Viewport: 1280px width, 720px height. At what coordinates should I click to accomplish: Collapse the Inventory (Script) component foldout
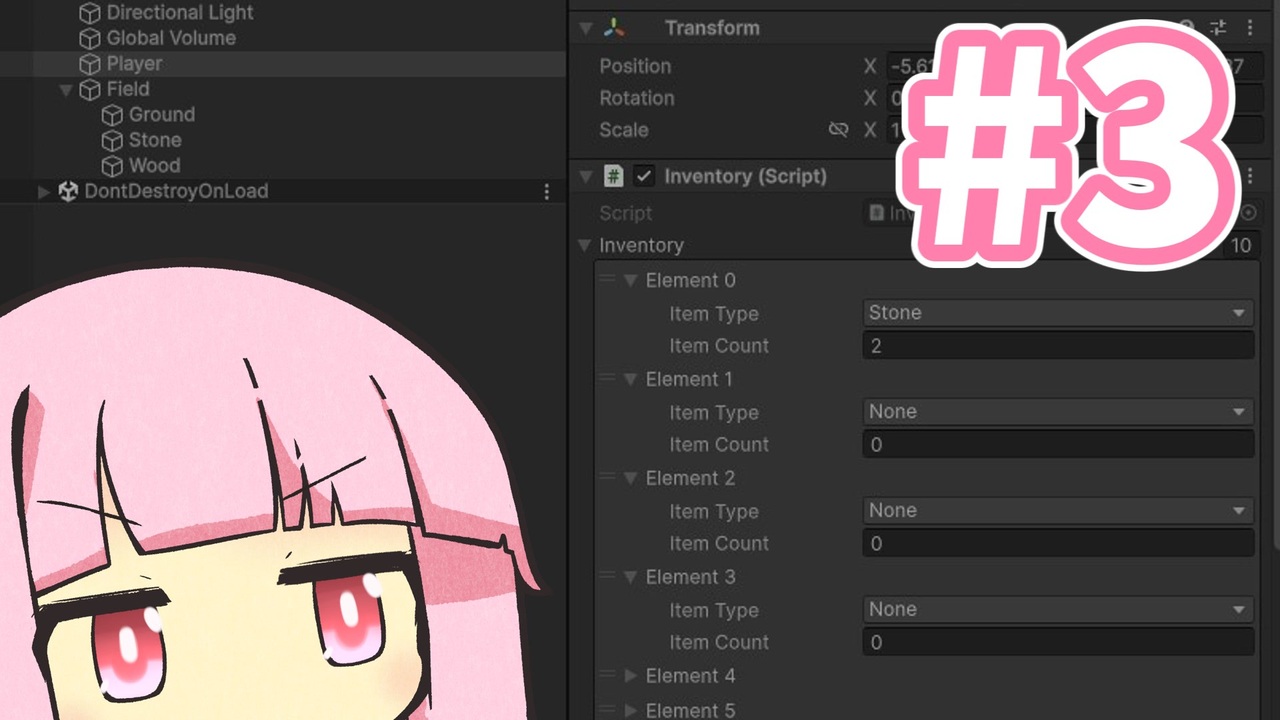(585, 177)
